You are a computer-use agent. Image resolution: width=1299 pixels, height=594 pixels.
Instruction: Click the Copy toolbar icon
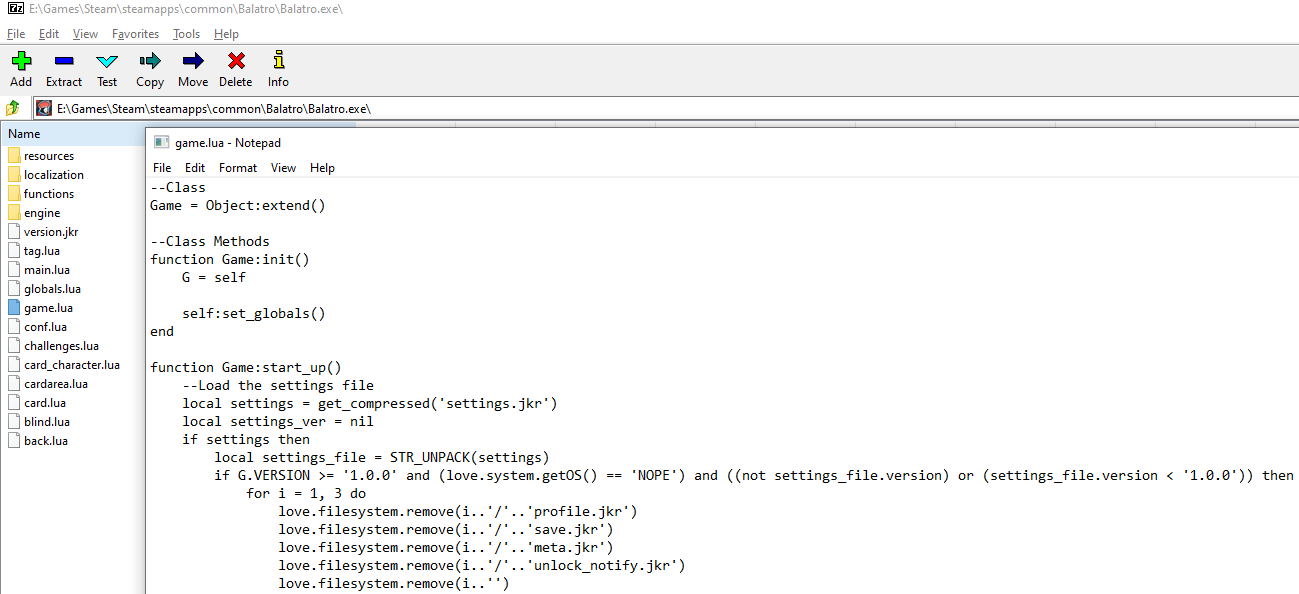[x=150, y=62]
